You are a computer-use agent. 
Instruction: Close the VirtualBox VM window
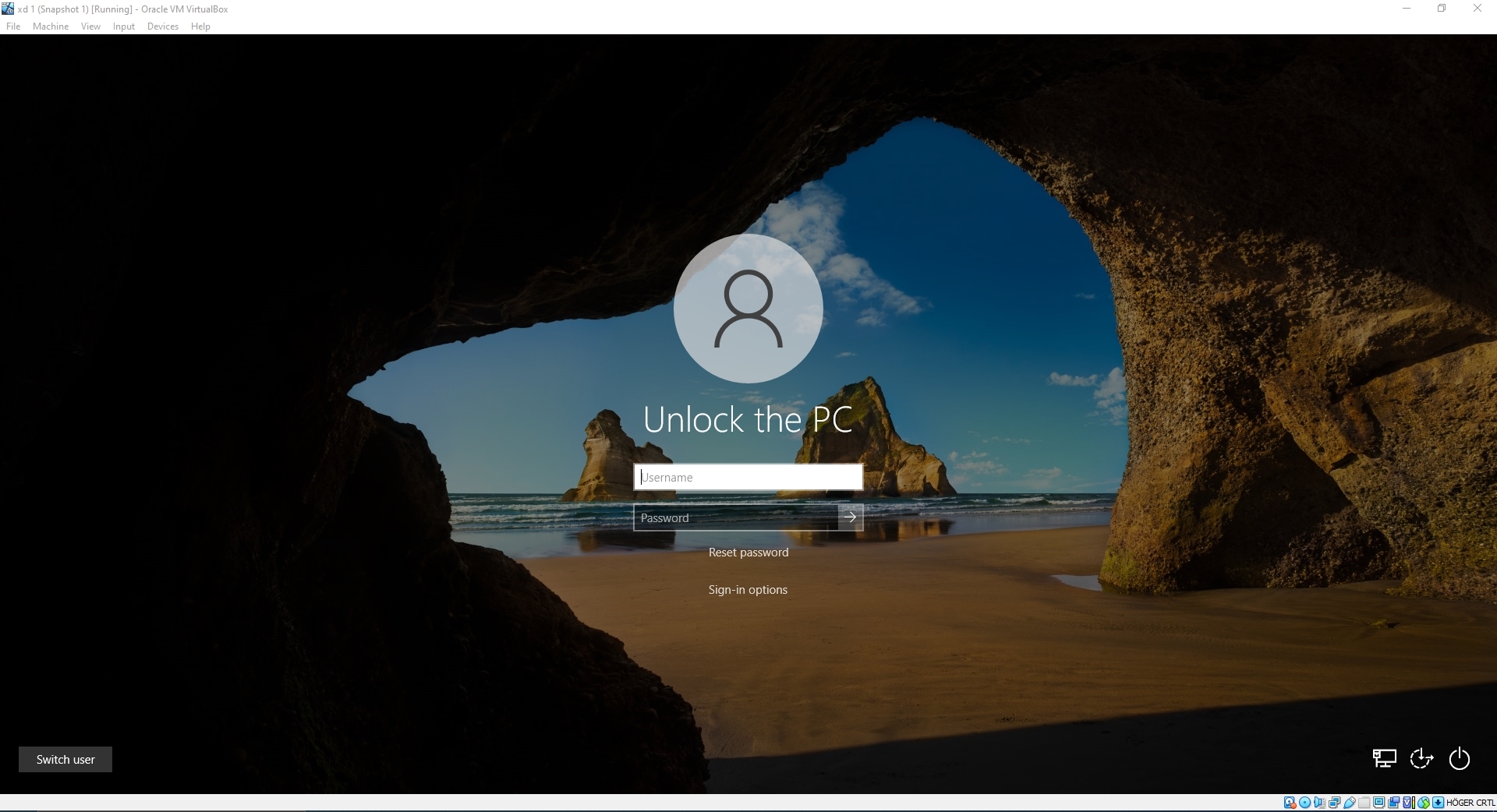point(1478,9)
